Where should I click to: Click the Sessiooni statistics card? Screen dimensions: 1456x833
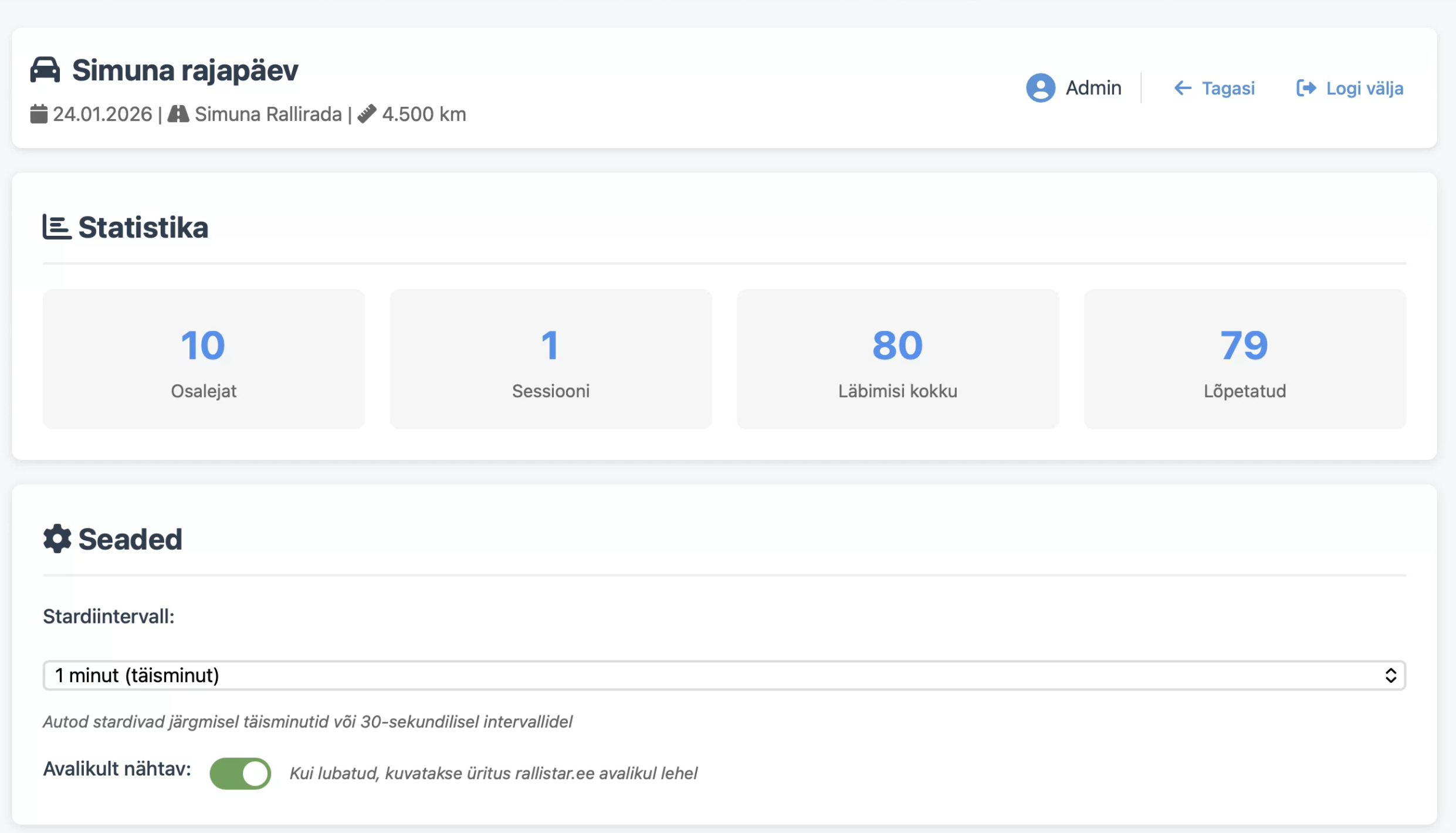coord(550,359)
